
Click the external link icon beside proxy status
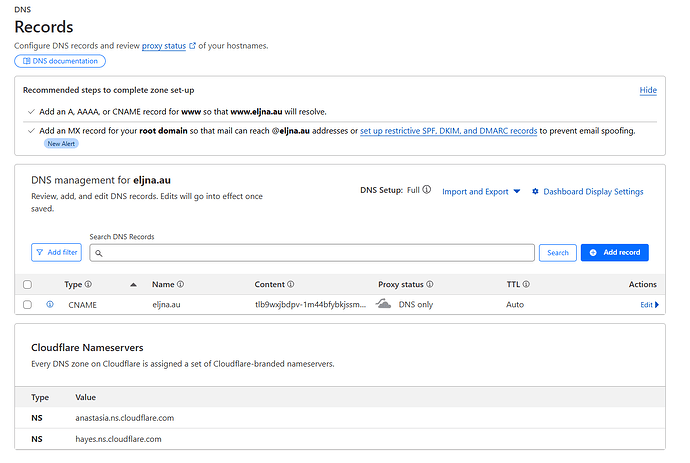coord(192,46)
